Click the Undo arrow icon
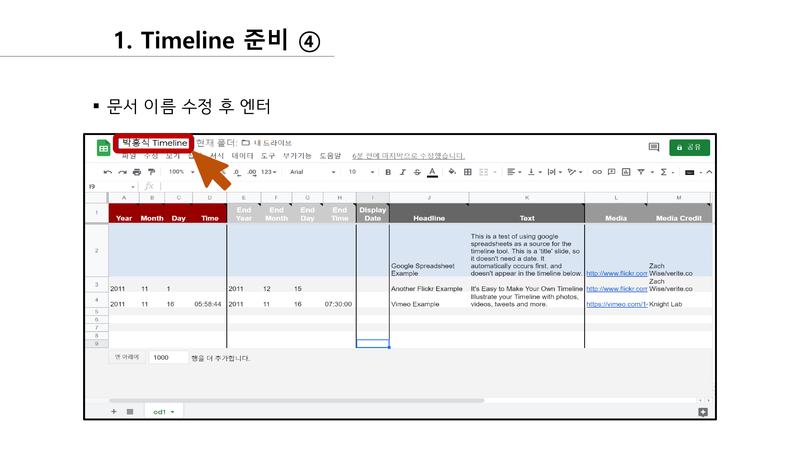800x450 pixels. (x=107, y=172)
